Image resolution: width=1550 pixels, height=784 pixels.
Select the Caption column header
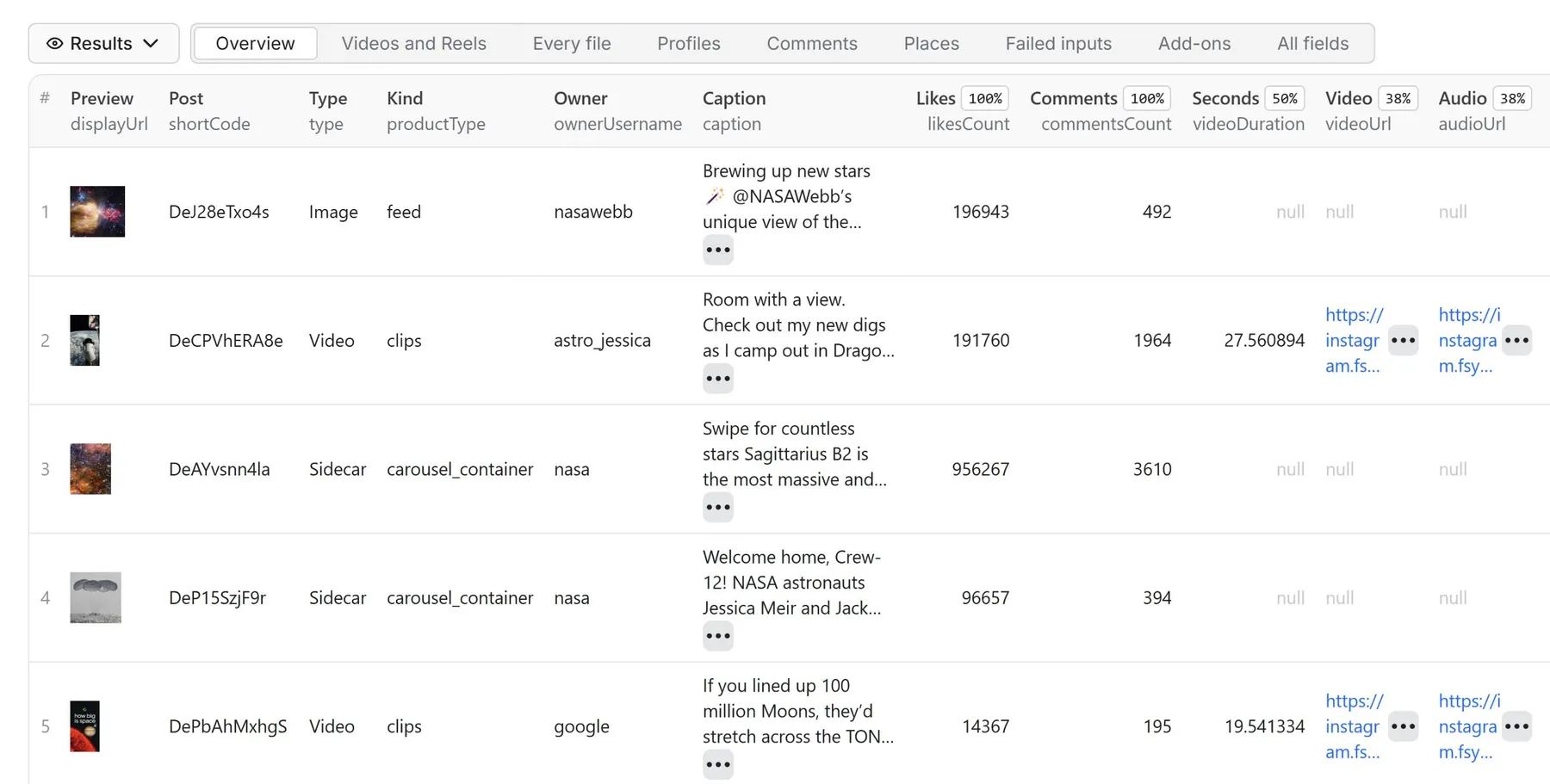[x=734, y=98]
